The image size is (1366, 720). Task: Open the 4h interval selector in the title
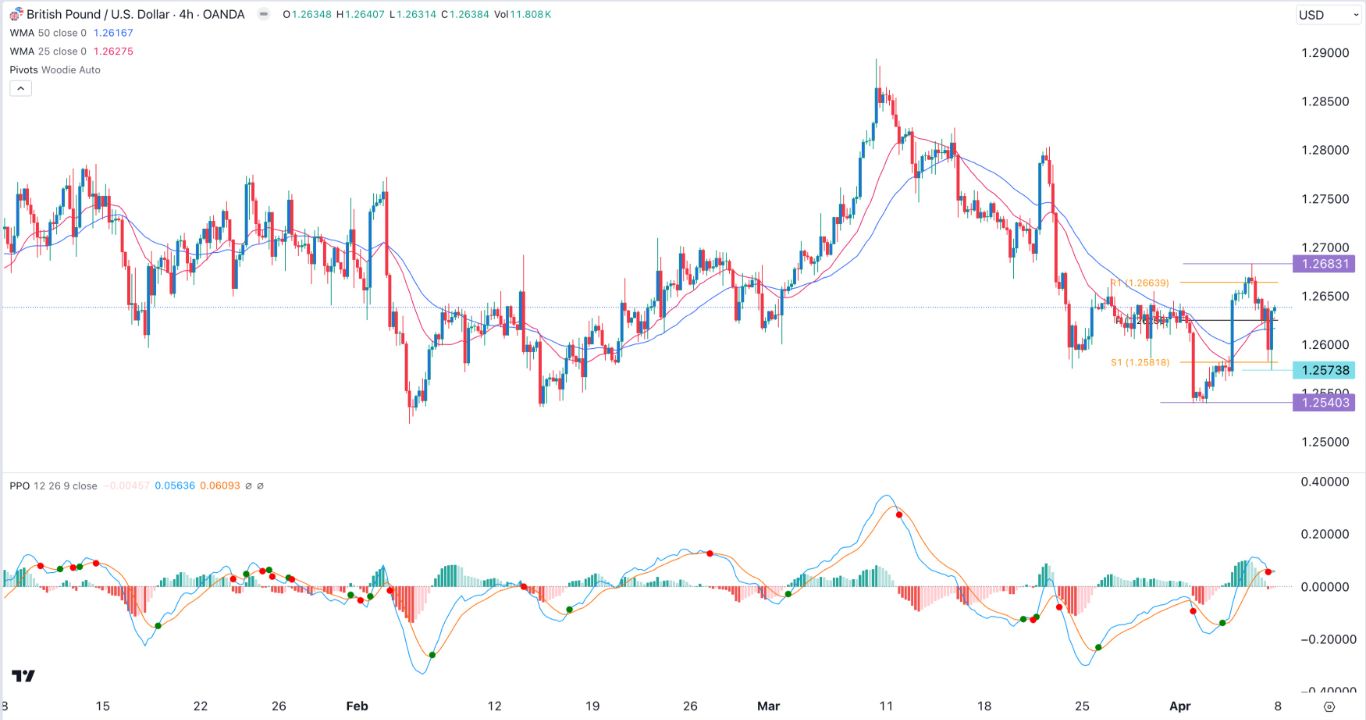184,14
